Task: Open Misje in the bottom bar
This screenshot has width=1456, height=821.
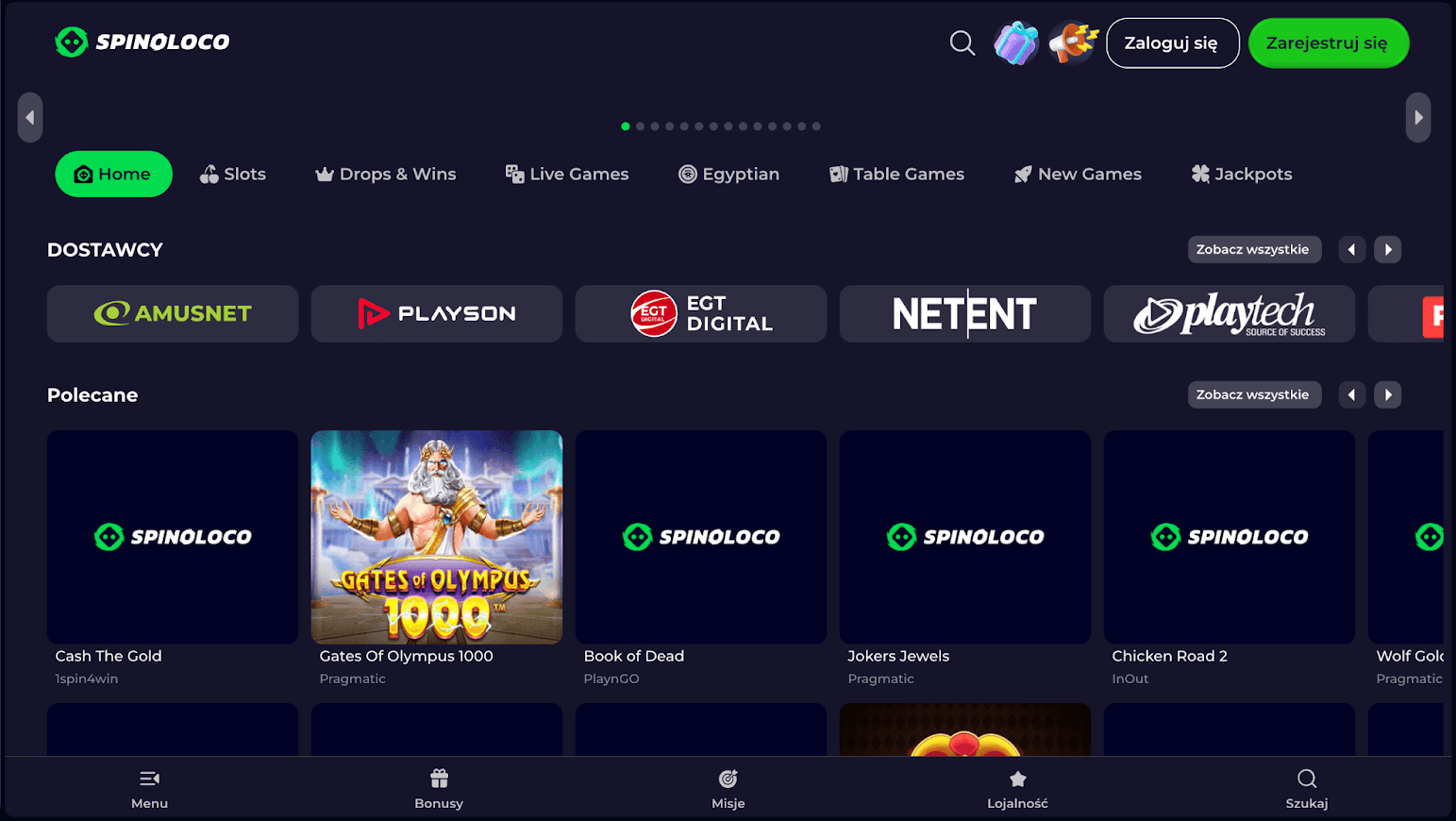Action: click(x=728, y=789)
